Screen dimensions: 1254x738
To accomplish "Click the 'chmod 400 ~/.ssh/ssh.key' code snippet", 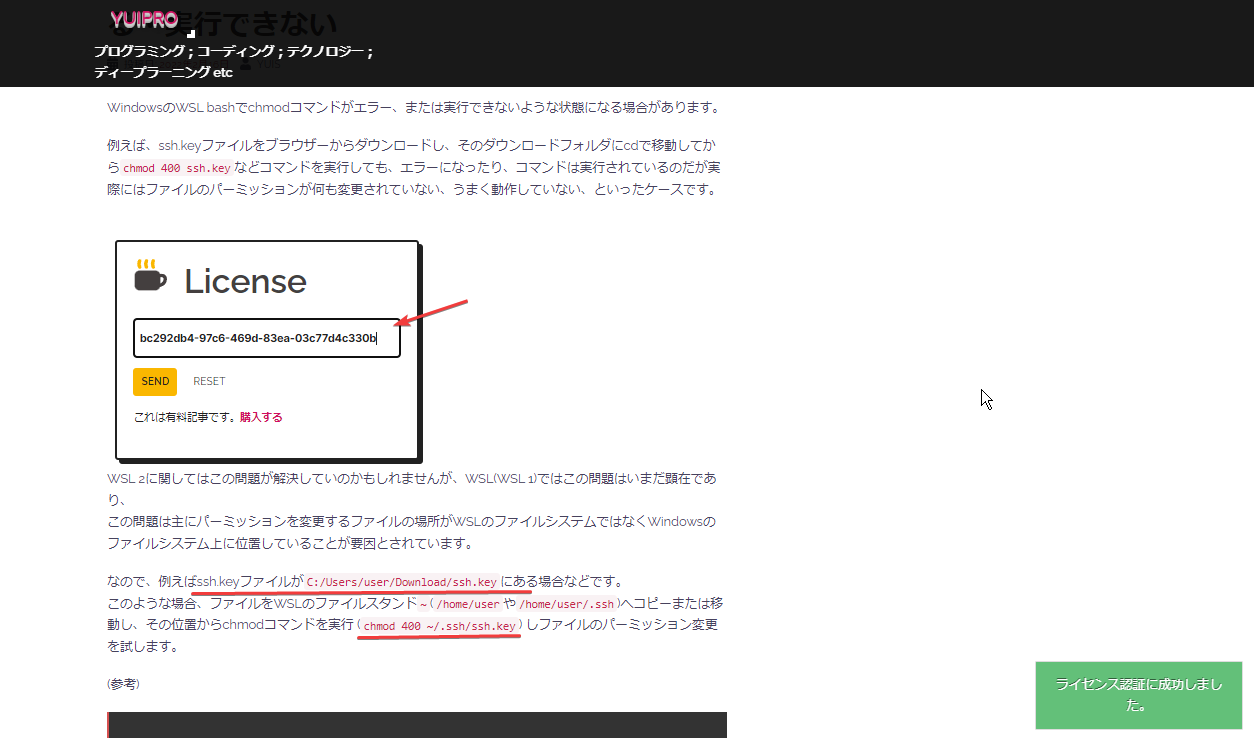I will pos(440,626).
